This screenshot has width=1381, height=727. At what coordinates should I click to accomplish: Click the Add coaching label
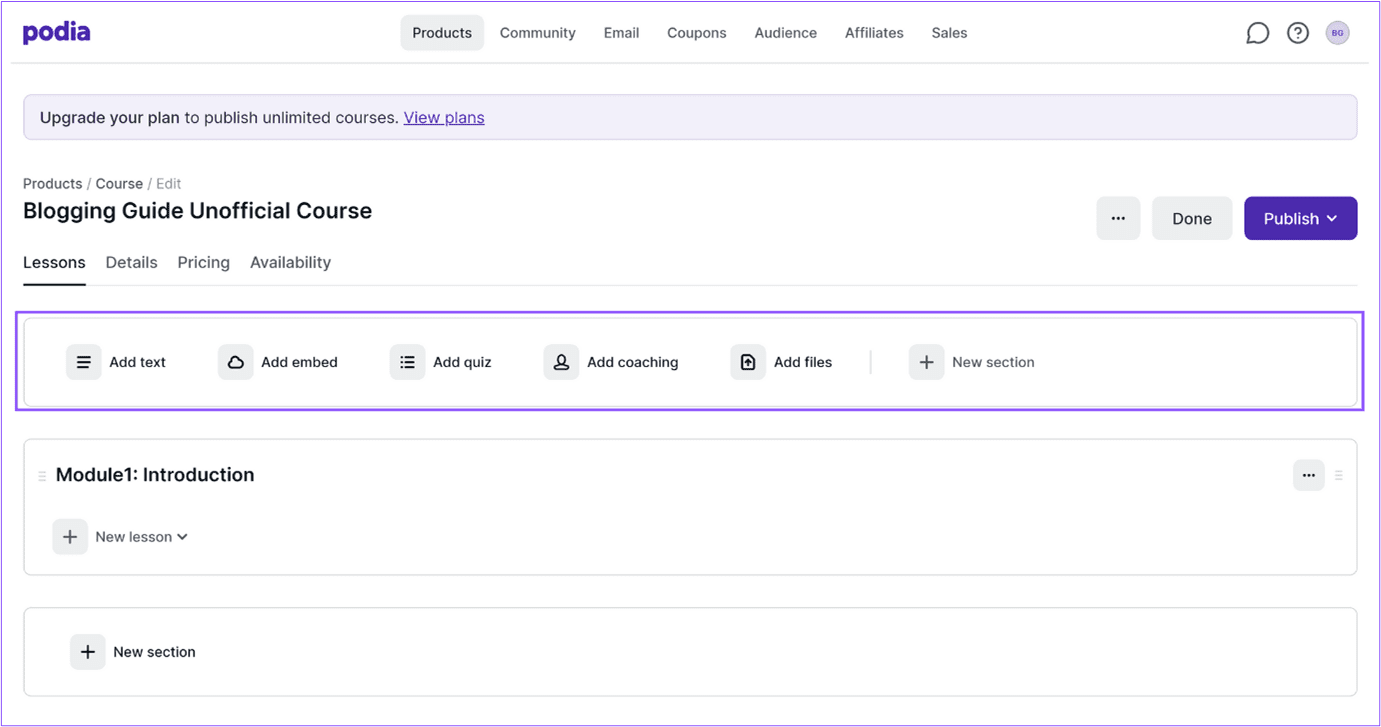pos(633,362)
